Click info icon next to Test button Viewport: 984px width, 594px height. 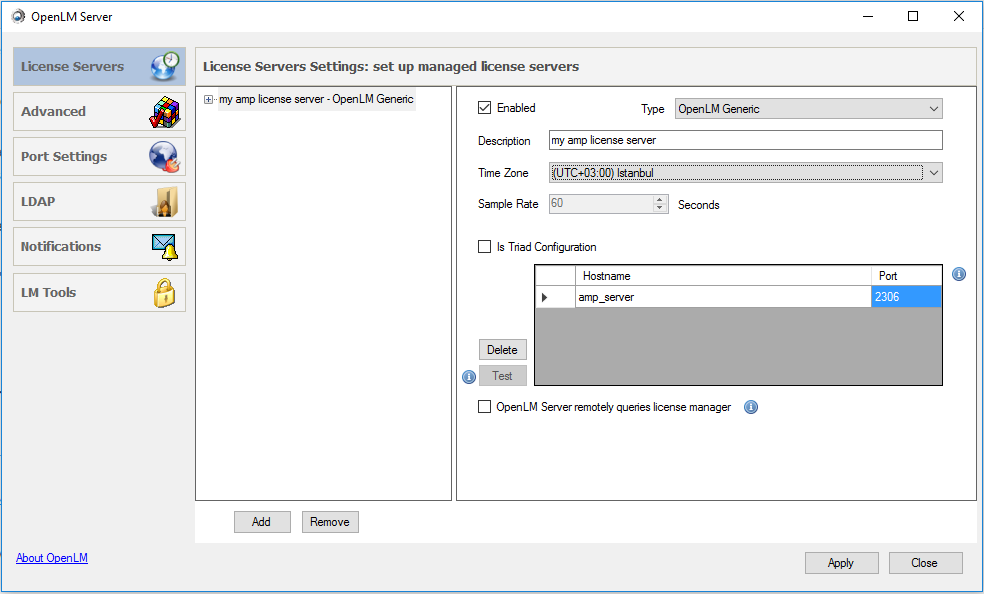(x=468, y=377)
